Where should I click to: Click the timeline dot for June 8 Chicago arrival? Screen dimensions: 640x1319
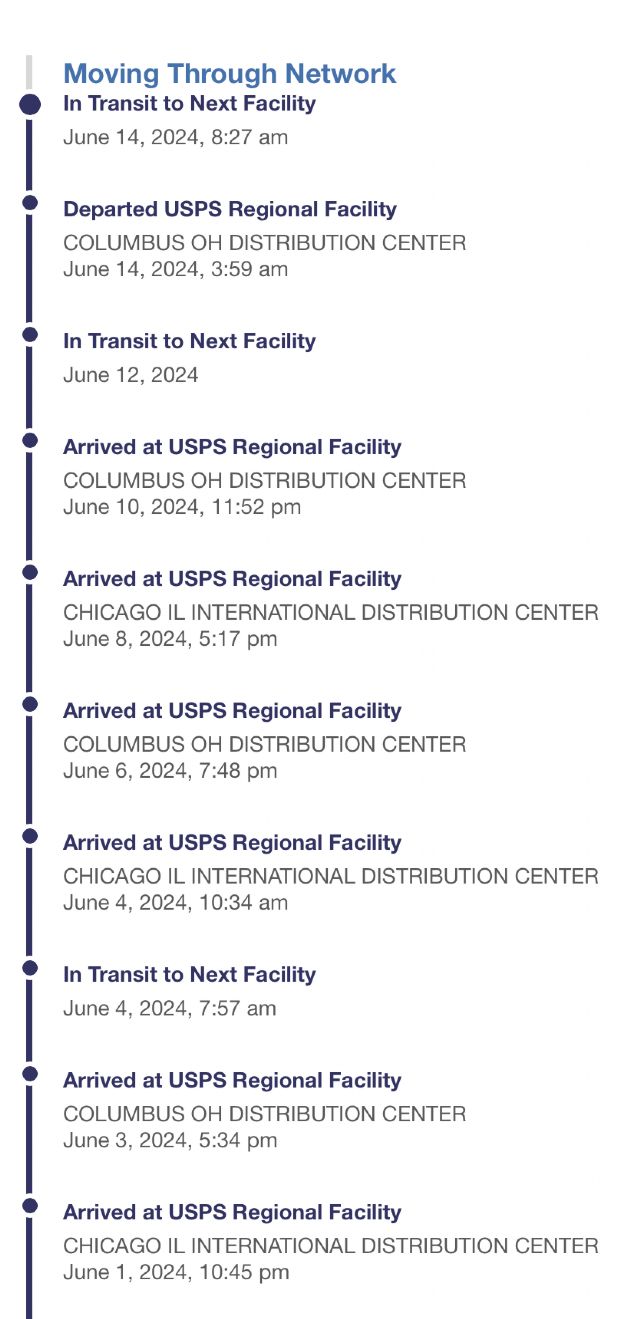[30, 572]
